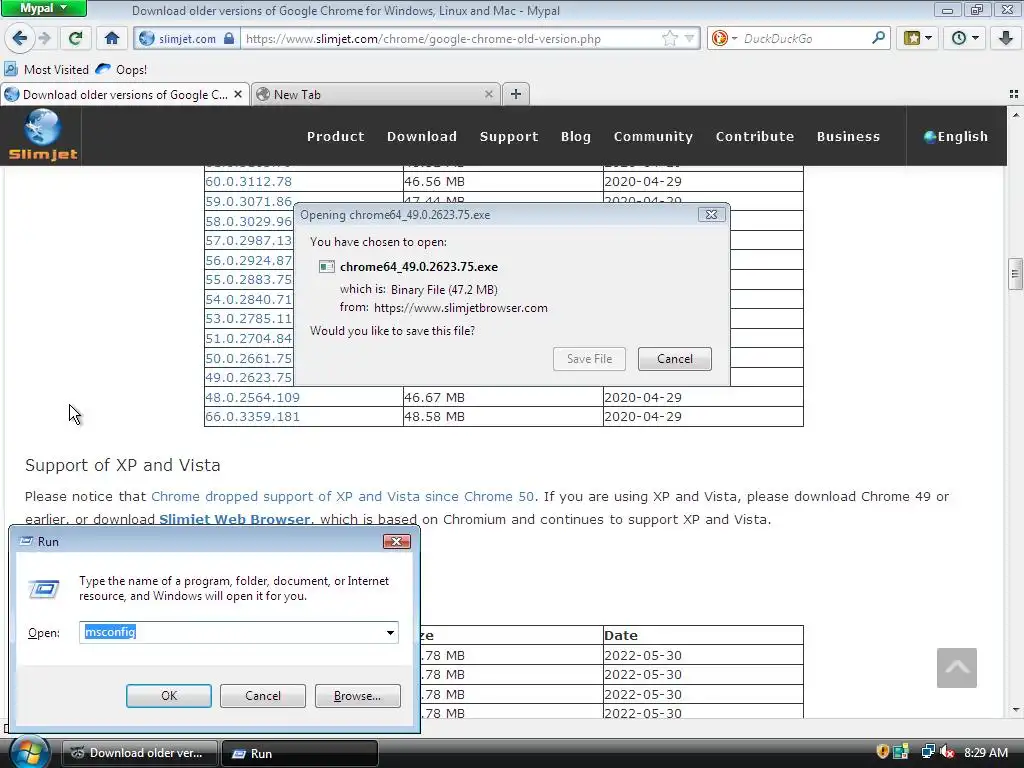Select the Download older versions tab

(124, 95)
